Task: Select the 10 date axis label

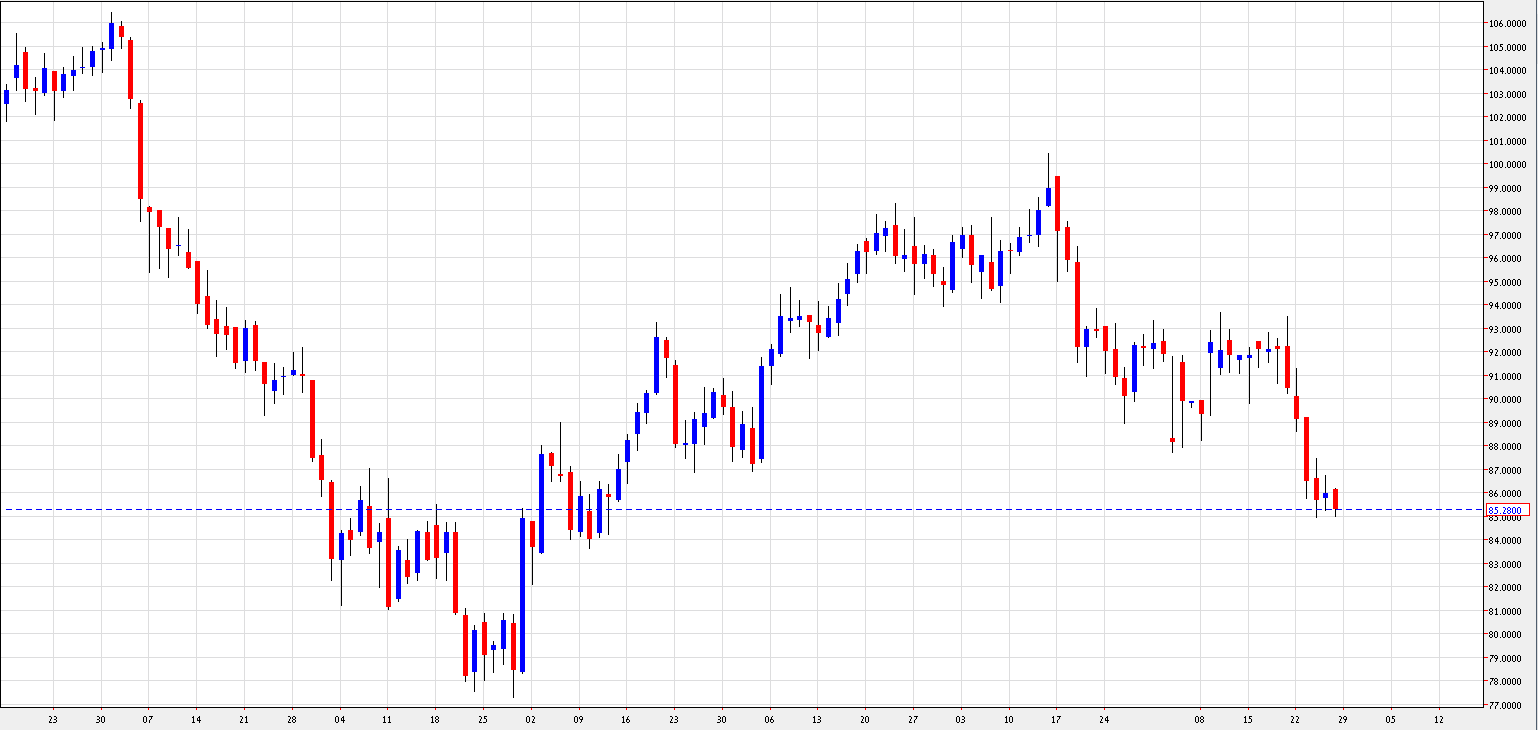Action: (1009, 719)
